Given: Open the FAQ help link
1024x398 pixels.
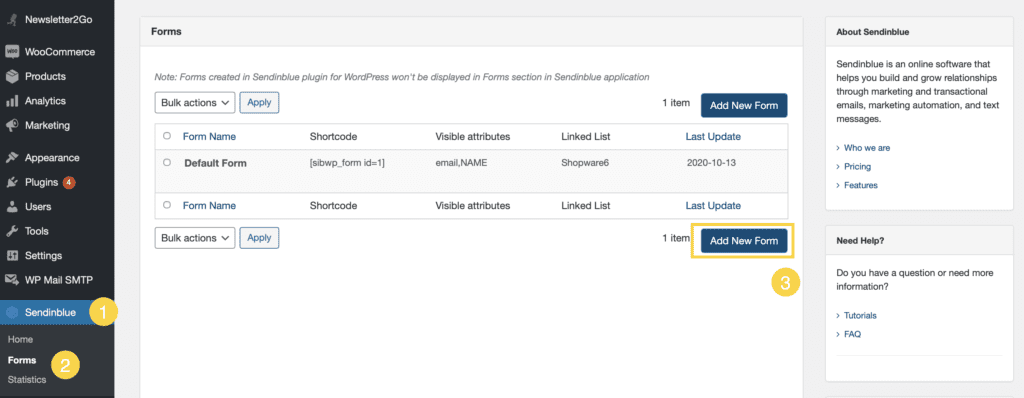Looking at the screenshot, I should 852,334.
